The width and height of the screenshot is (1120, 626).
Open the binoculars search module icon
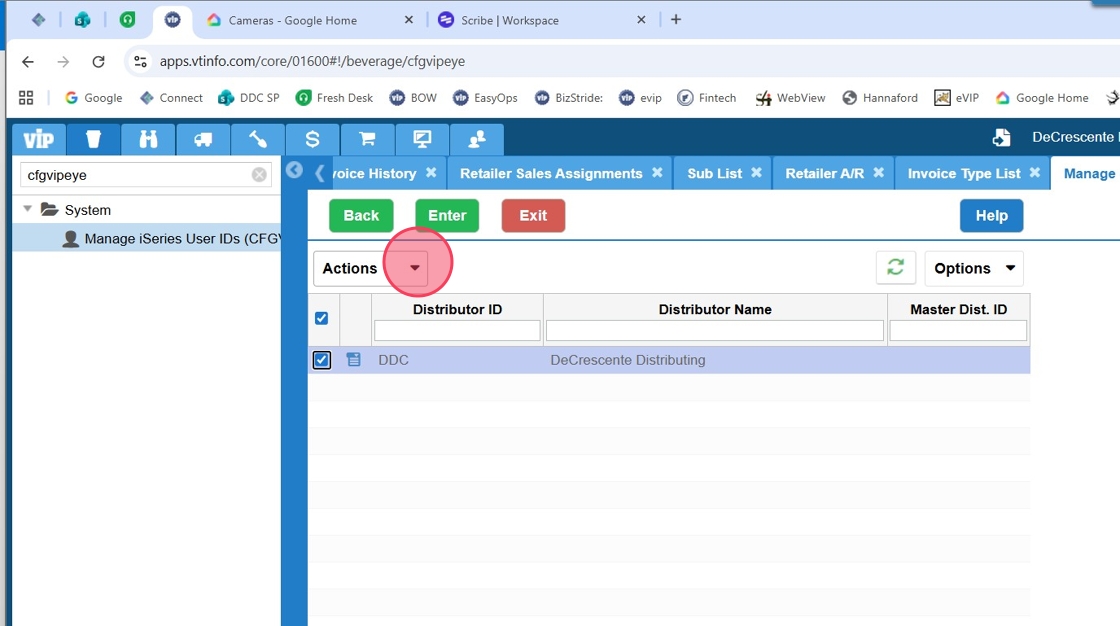pyautogui.click(x=149, y=139)
